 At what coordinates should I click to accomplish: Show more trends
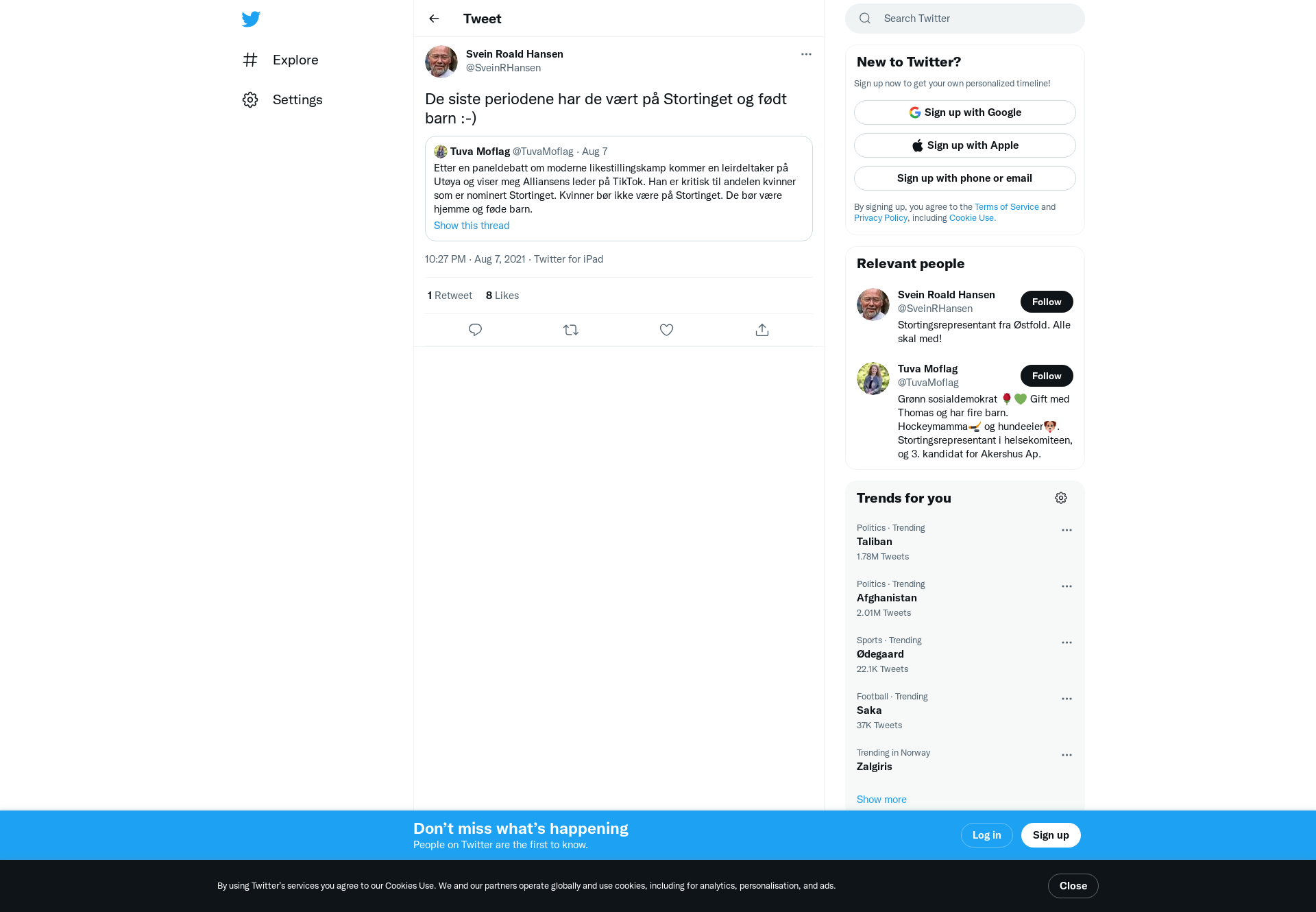[x=881, y=800]
